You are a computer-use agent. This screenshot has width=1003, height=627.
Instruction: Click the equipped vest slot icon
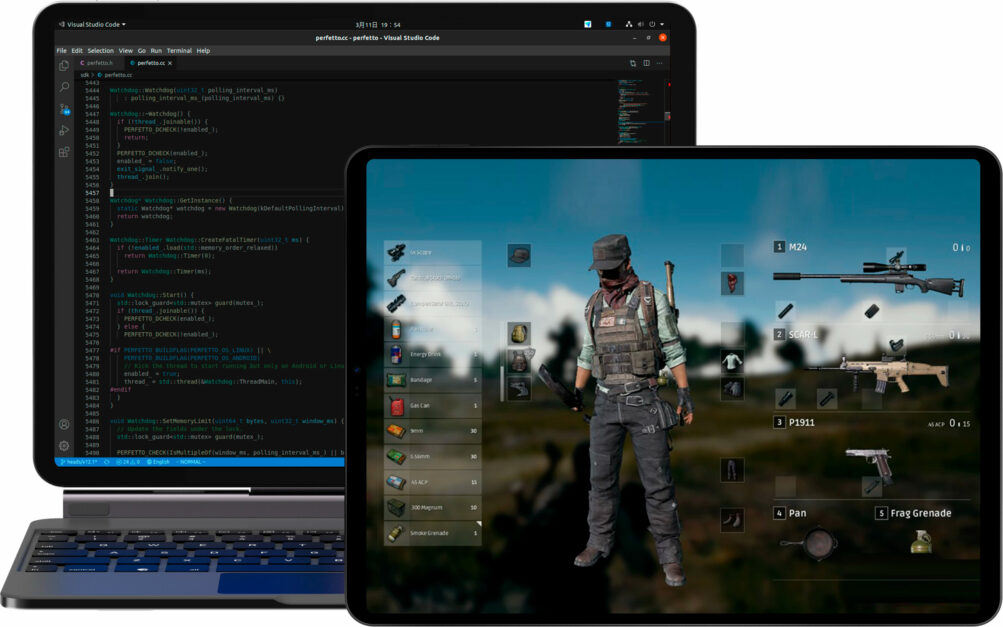click(x=519, y=361)
